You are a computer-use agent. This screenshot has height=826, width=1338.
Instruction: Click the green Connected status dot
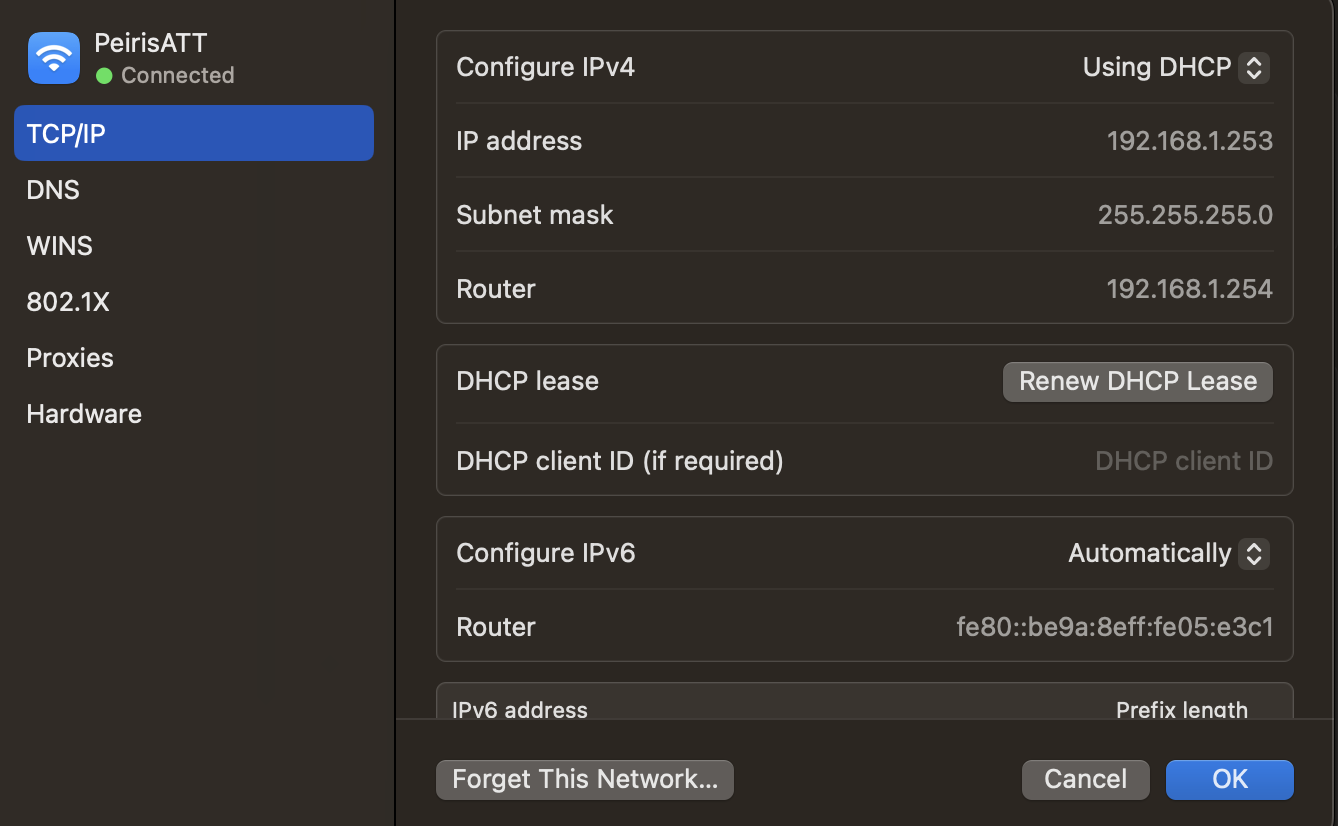click(x=103, y=76)
